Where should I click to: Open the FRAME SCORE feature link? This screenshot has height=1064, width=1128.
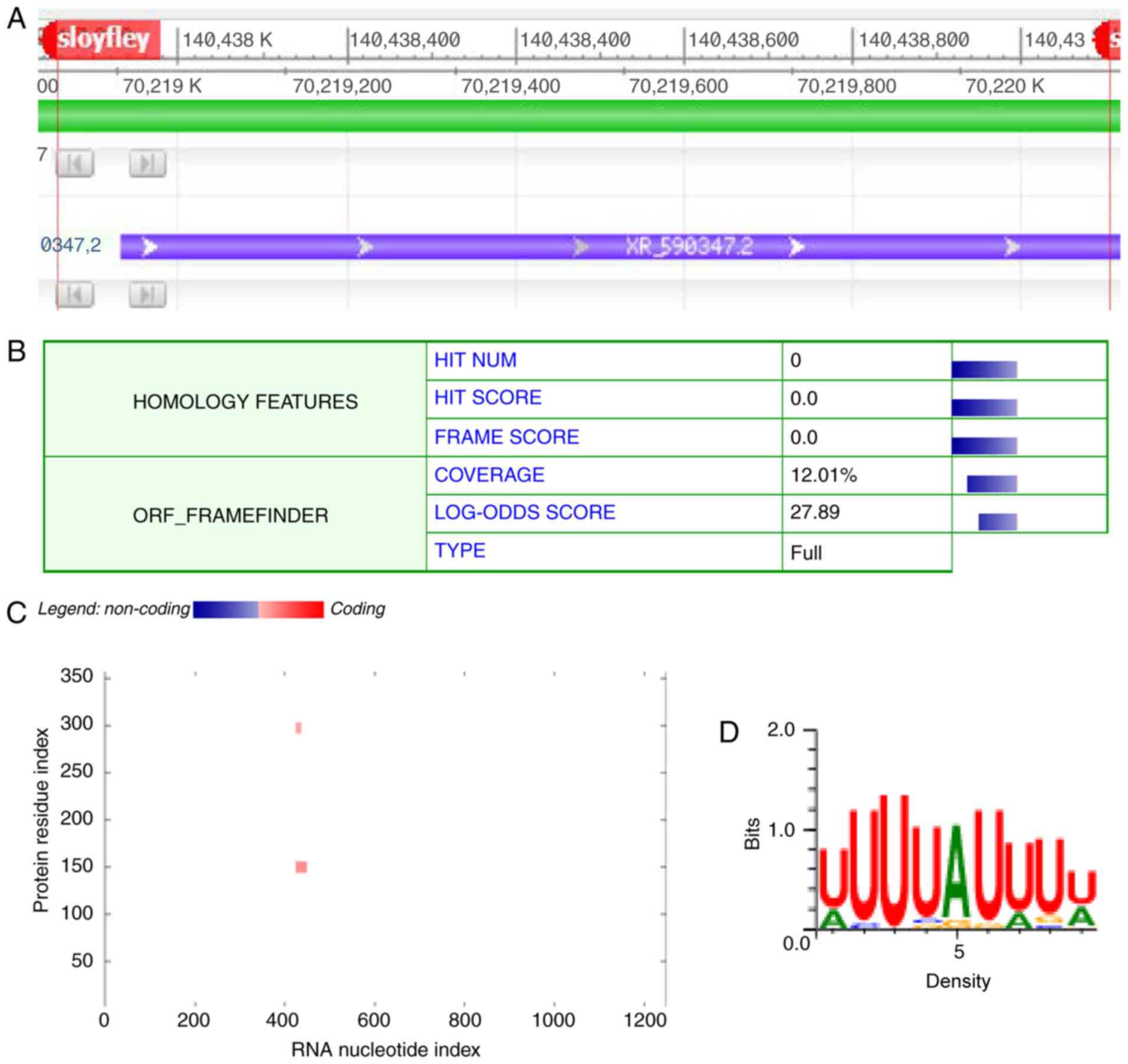tap(506, 437)
